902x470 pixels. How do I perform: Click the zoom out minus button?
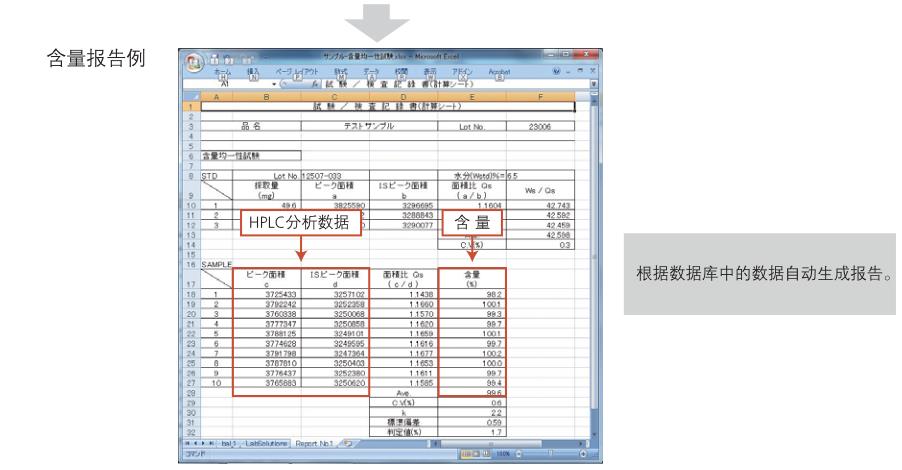(519, 454)
